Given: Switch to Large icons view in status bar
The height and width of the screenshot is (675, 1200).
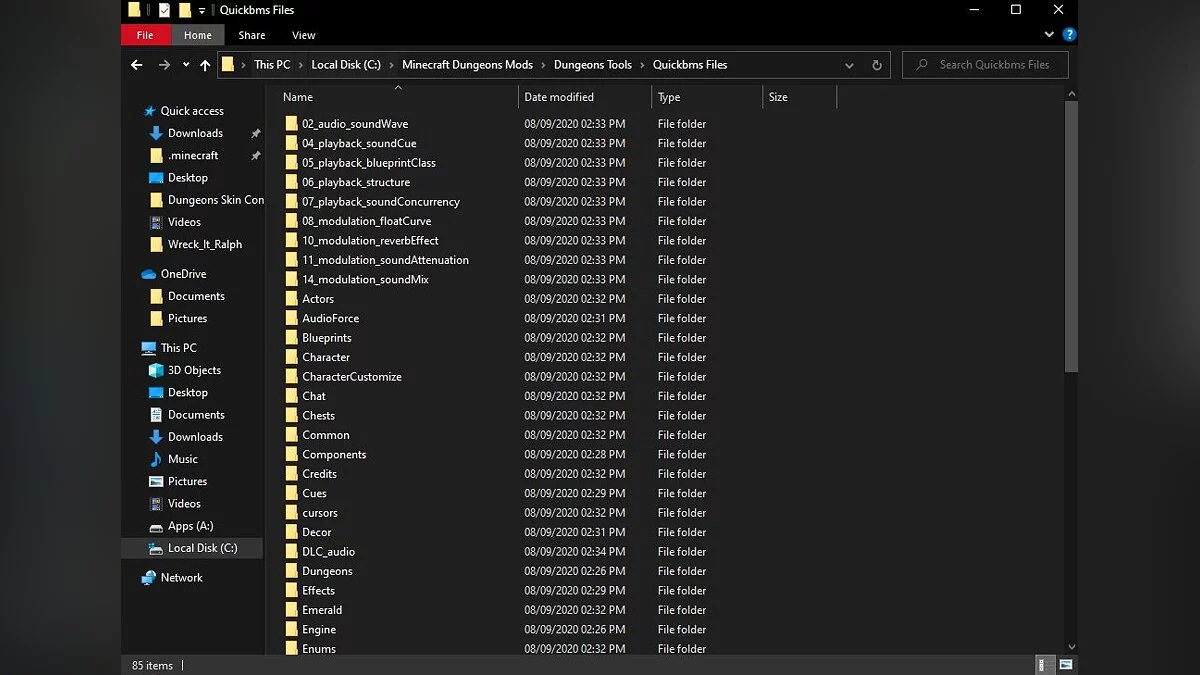Looking at the screenshot, I should pyautogui.click(x=1066, y=663).
